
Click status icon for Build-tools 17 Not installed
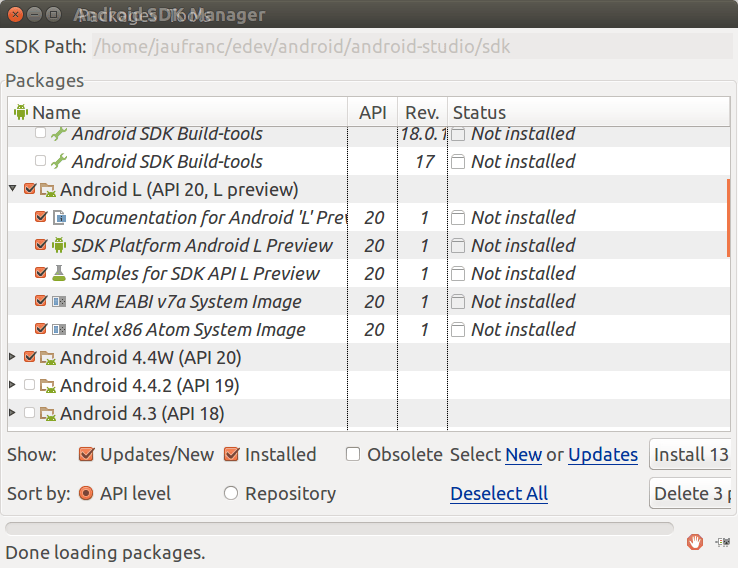click(x=458, y=161)
